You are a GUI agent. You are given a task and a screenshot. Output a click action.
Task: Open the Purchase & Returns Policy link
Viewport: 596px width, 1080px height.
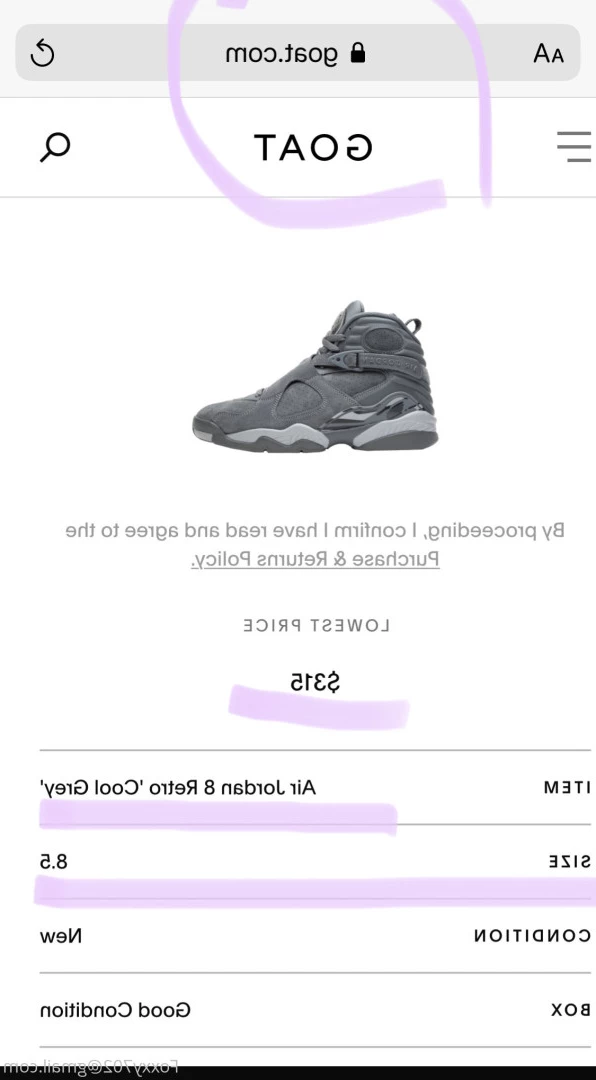(x=315, y=559)
